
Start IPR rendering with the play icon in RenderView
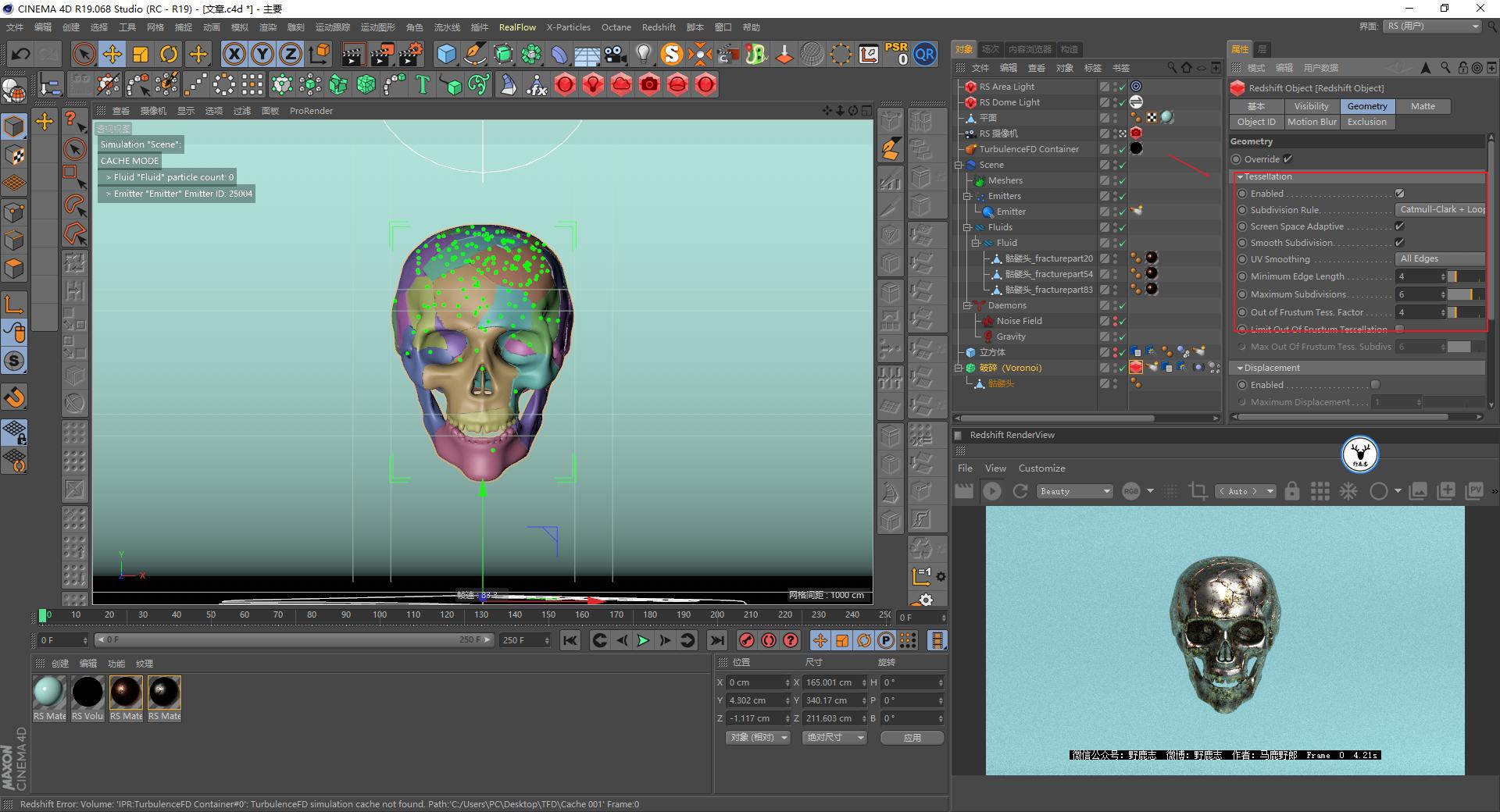992,491
